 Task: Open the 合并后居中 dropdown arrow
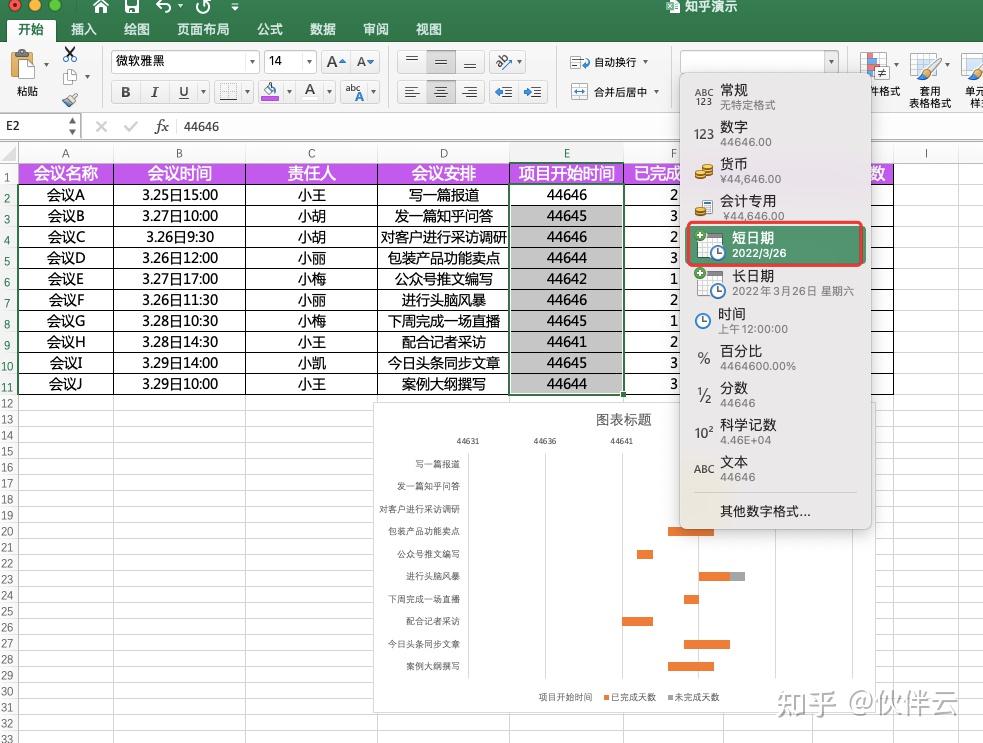tap(656, 92)
